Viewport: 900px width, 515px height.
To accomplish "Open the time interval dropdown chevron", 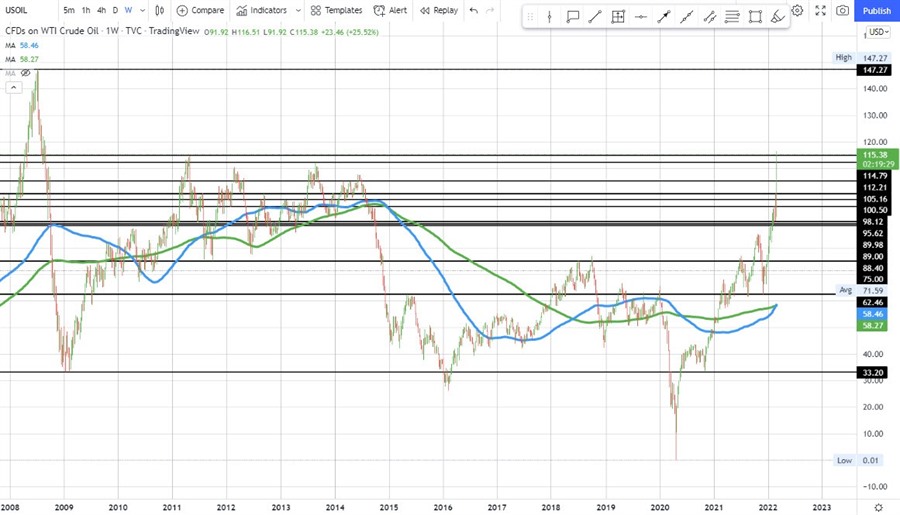I will (x=142, y=10).
